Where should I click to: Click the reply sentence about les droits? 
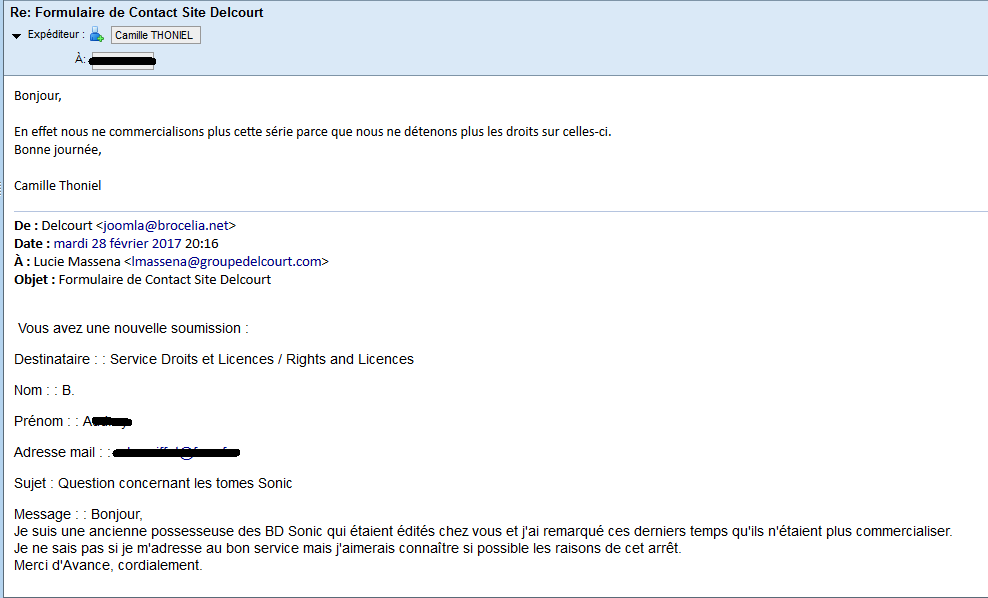click(x=313, y=132)
